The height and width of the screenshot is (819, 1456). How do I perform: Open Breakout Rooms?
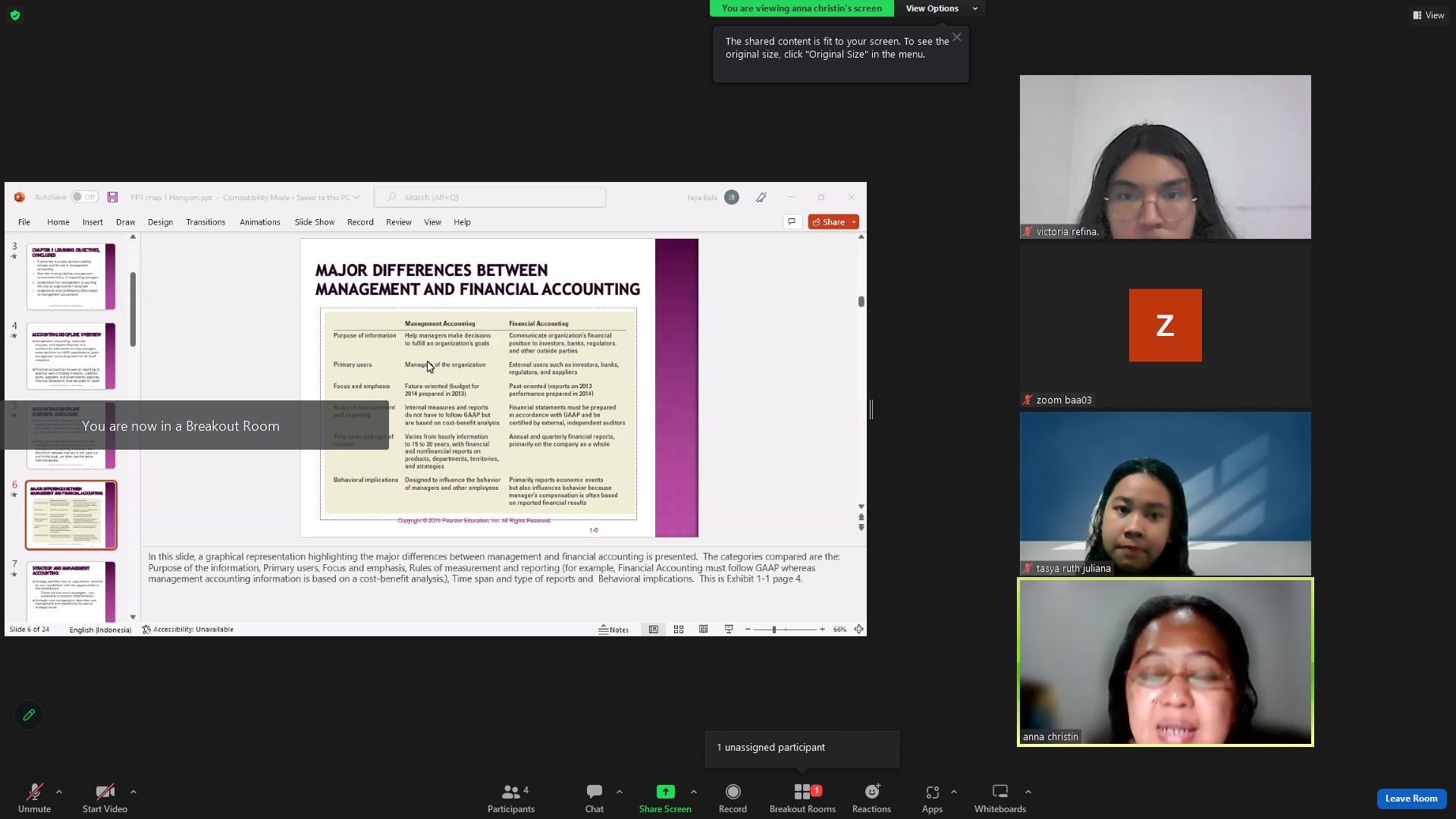[x=802, y=798]
